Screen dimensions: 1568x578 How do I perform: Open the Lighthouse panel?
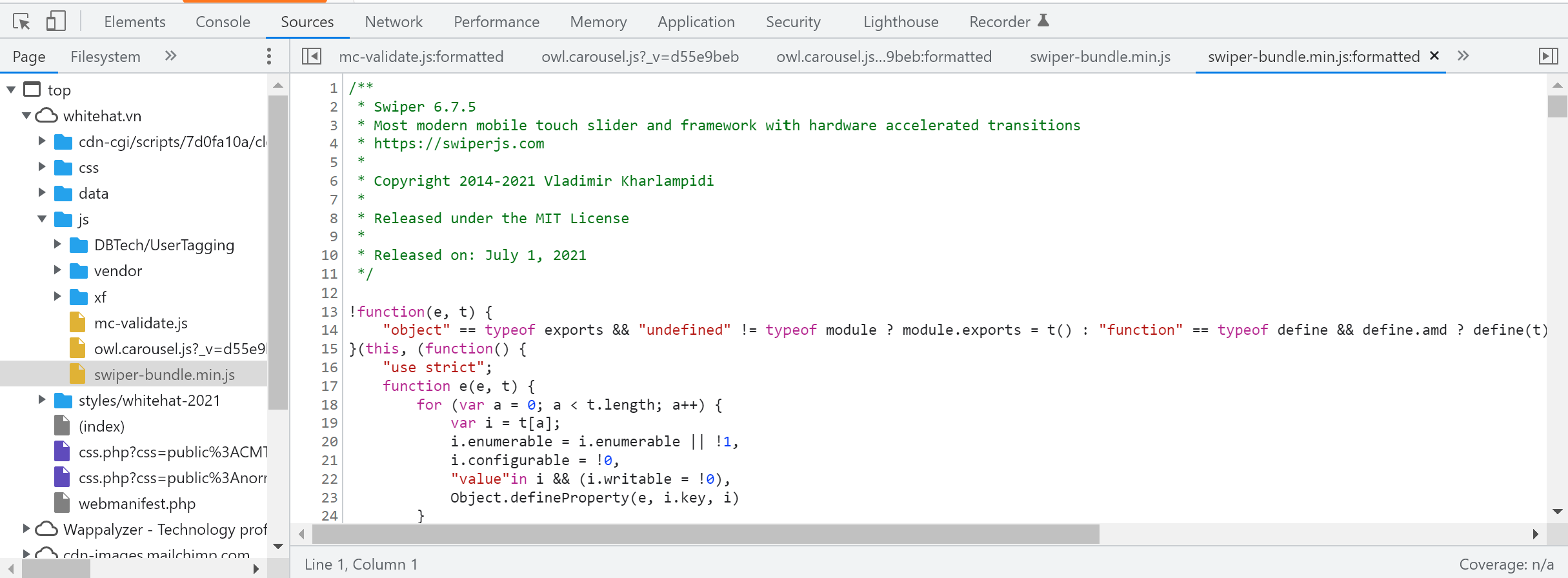coord(901,22)
